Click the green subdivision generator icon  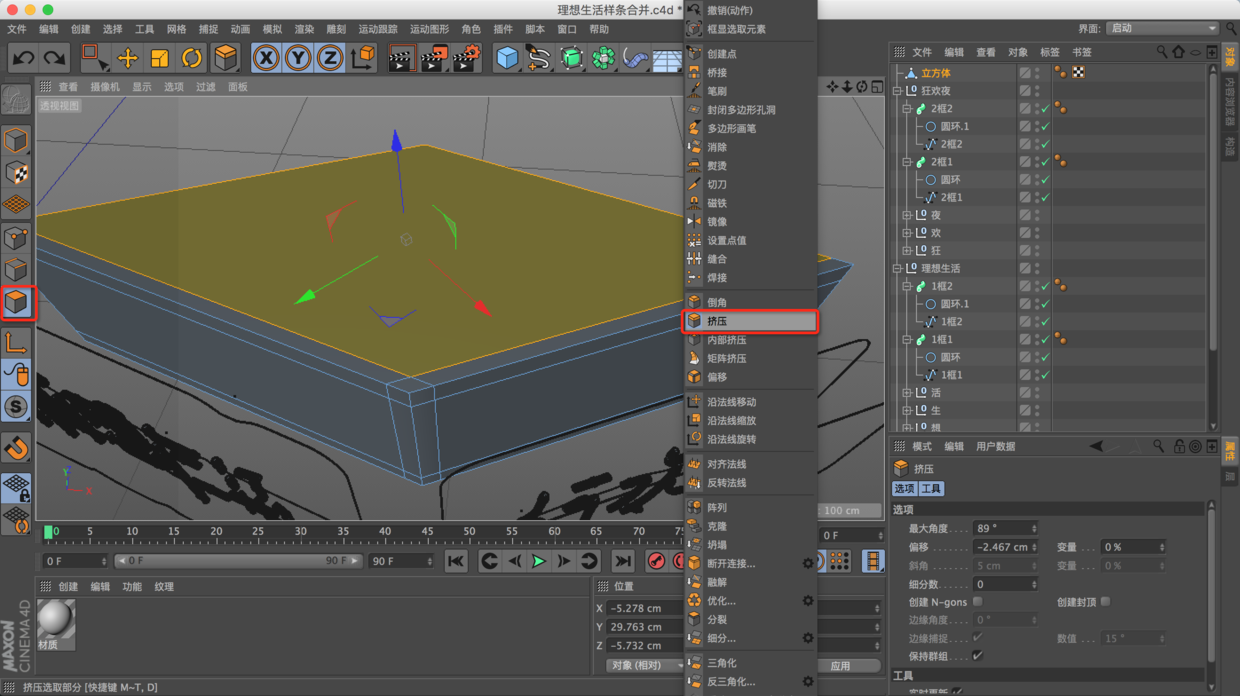tap(571, 58)
